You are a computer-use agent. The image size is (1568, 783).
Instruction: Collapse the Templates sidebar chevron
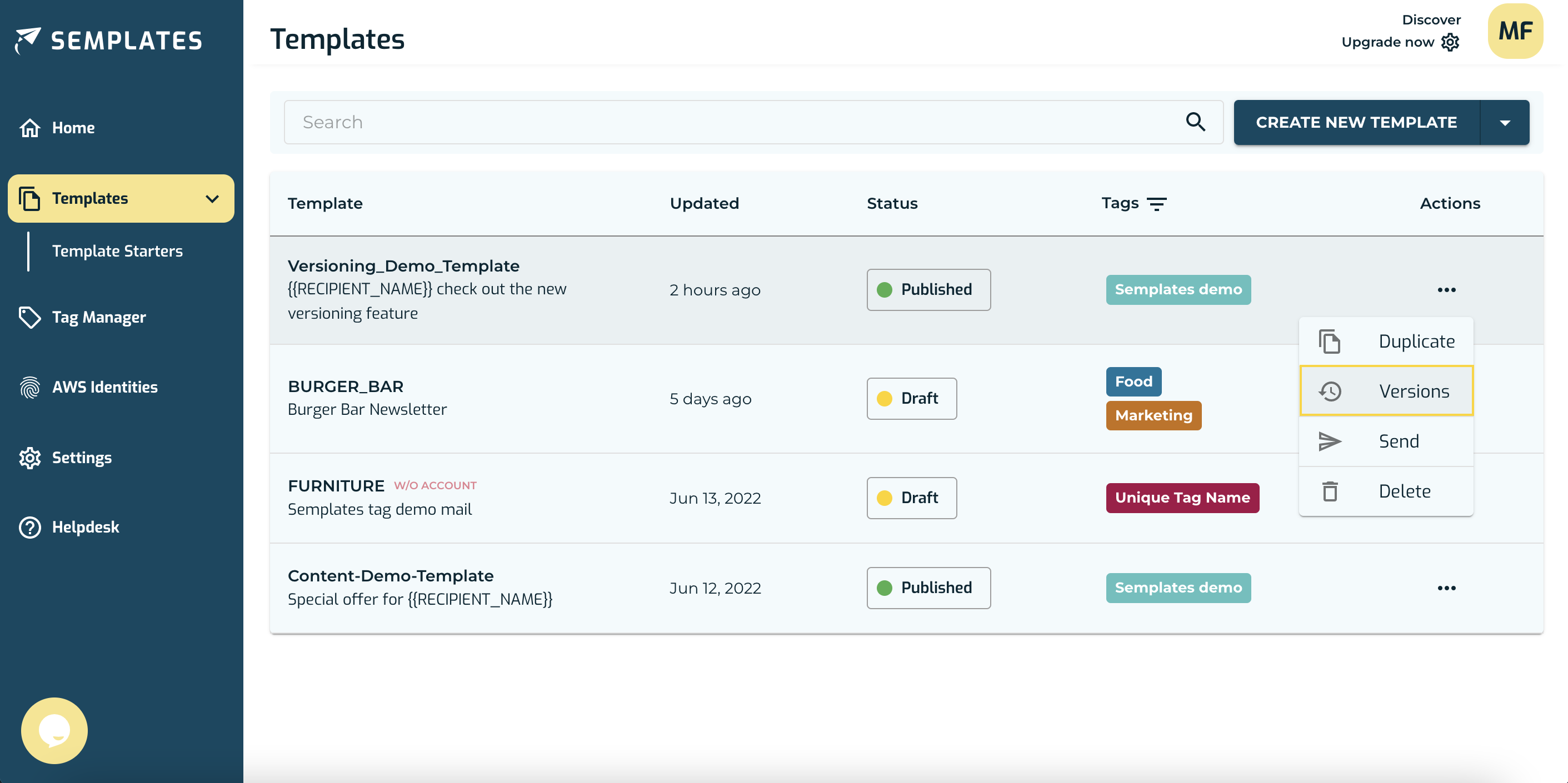click(212, 198)
